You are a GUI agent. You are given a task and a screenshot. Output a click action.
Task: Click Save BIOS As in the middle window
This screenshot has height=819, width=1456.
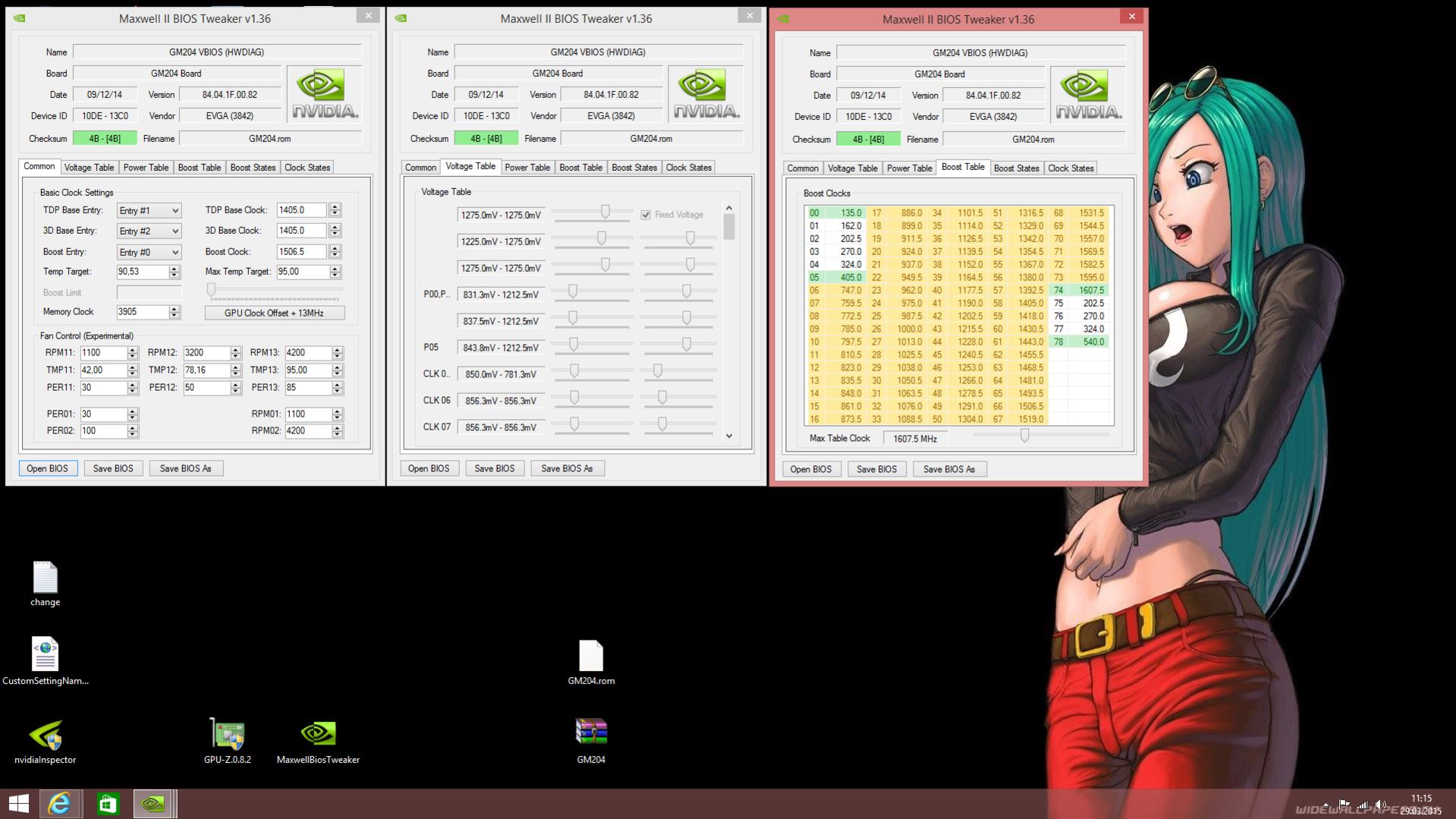tap(567, 468)
